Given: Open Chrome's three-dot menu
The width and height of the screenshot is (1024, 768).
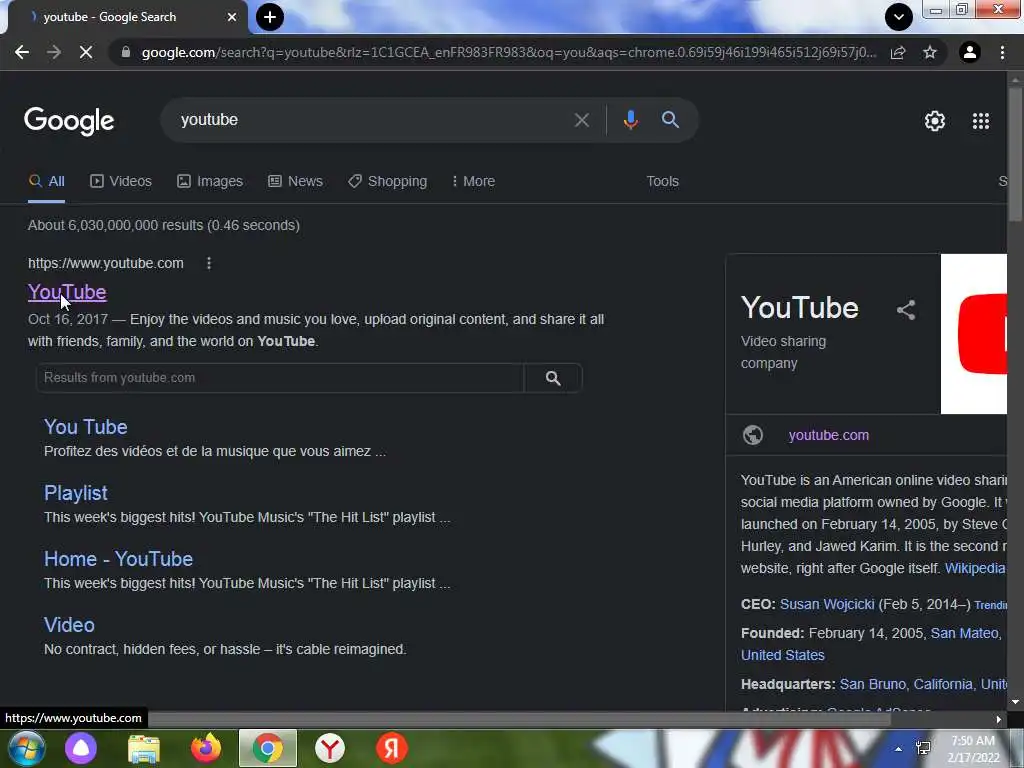Looking at the screenshot, I should [x=1002, y=52].
